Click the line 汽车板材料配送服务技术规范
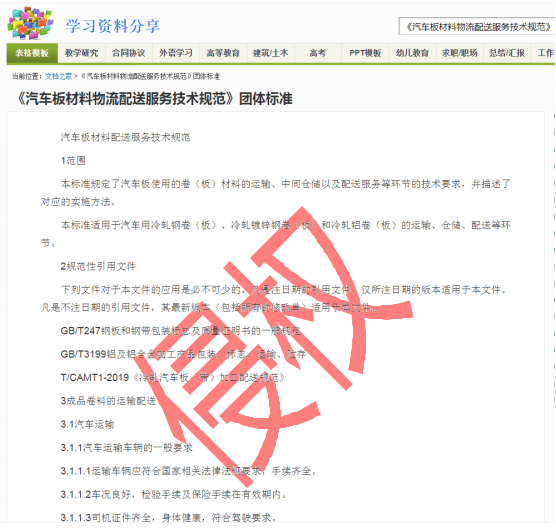The image size is (556, 530). tap(126, 137)
